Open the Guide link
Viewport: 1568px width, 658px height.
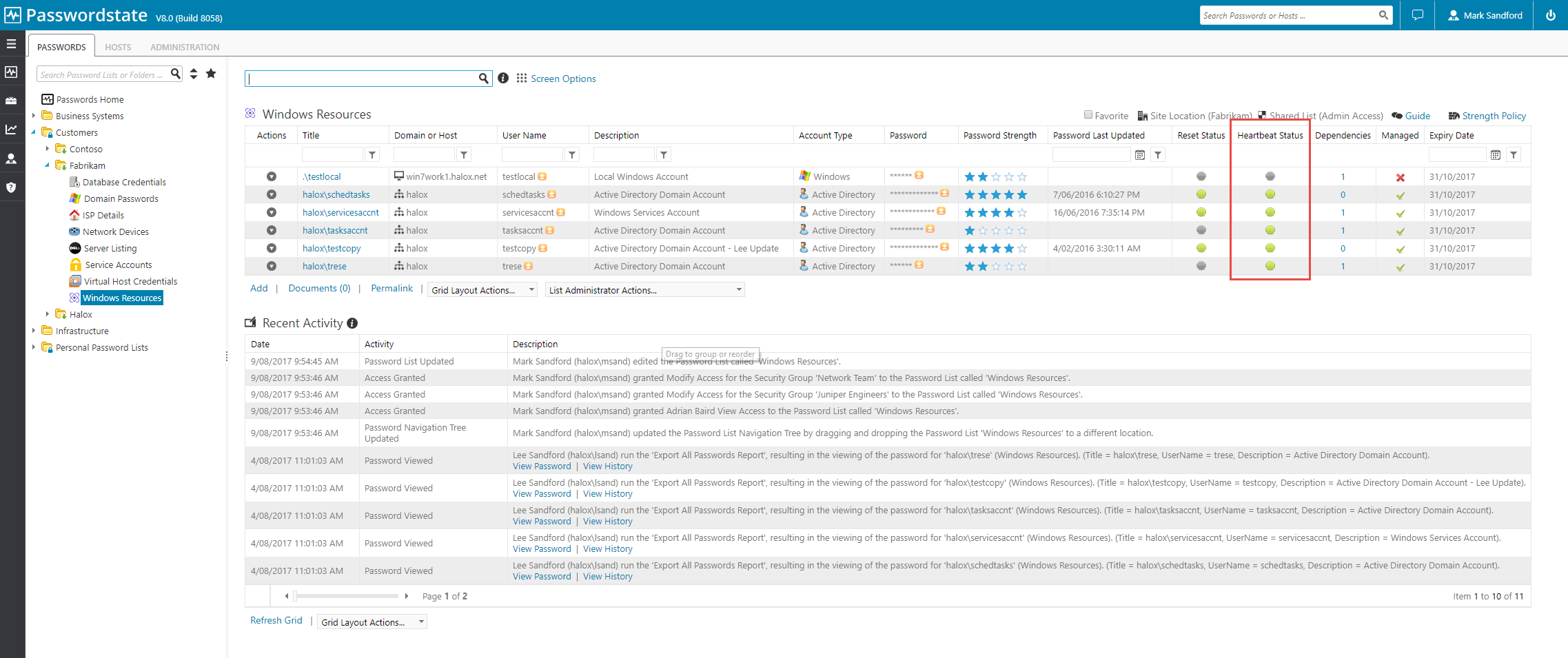(1417, 116)
